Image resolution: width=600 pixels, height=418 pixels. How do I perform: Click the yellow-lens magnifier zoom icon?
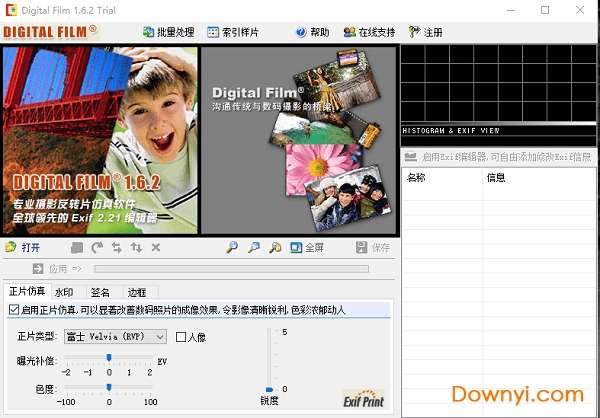coord(275,248)
